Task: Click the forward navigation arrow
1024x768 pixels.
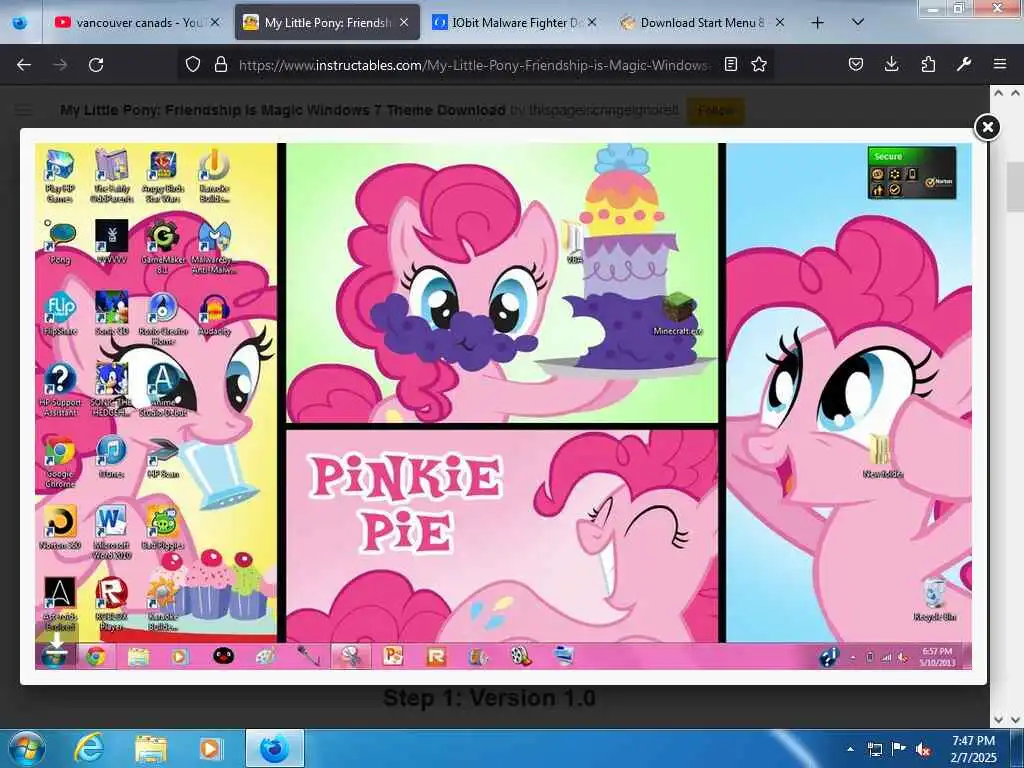Action: [x=60, y=65]
